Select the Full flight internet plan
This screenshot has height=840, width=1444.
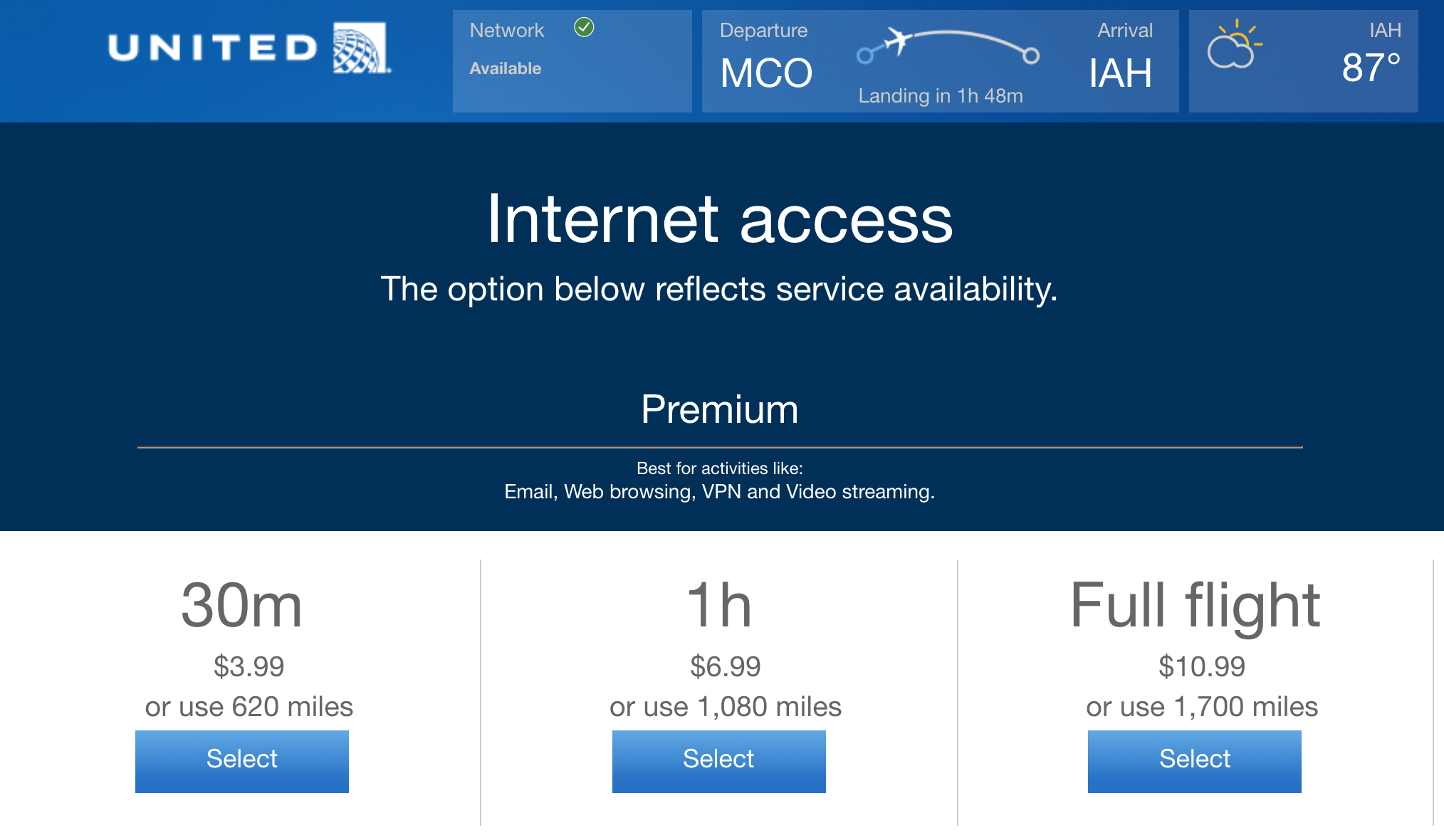pos(1194,761)
